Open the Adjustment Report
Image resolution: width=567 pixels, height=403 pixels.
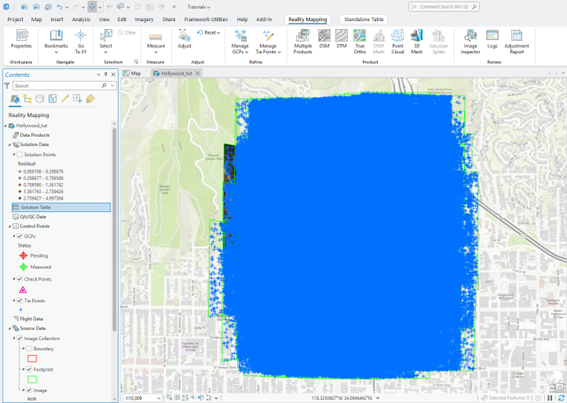point(516,42)
